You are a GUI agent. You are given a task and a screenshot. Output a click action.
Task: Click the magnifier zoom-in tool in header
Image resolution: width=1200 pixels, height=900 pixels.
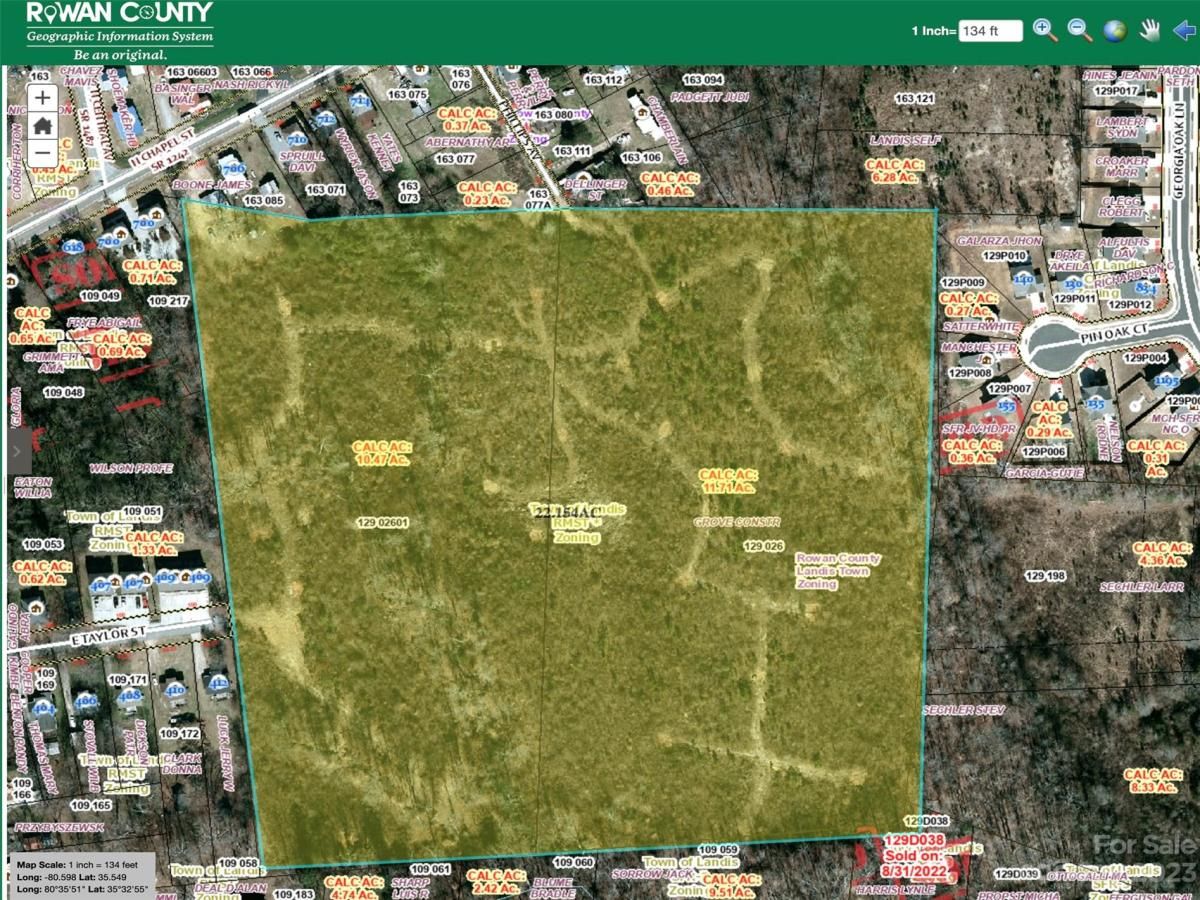pos(1046,30)
